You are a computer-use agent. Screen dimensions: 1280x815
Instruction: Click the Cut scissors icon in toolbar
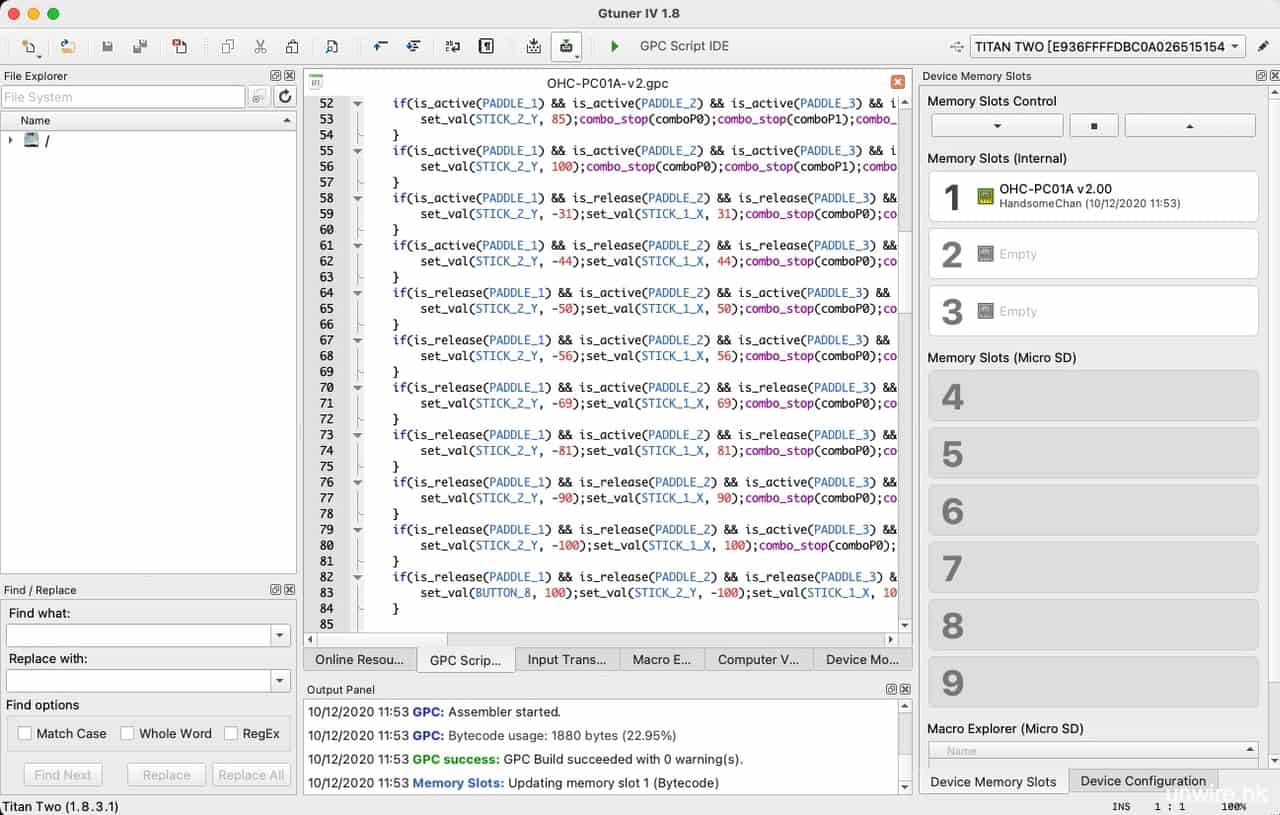[x=260, y=46]
